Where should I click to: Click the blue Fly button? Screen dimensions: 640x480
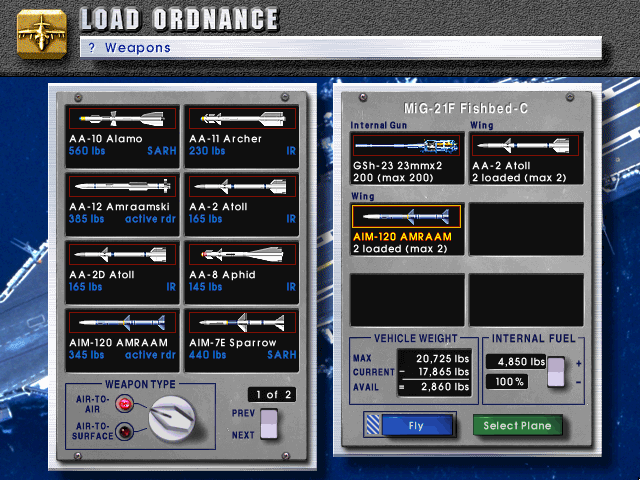[417, 425]
